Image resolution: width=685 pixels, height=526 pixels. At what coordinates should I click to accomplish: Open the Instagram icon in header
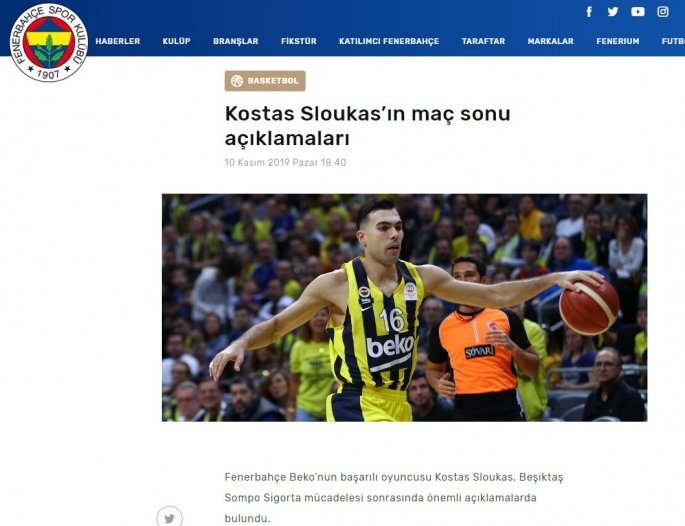(x=663, y=12)
